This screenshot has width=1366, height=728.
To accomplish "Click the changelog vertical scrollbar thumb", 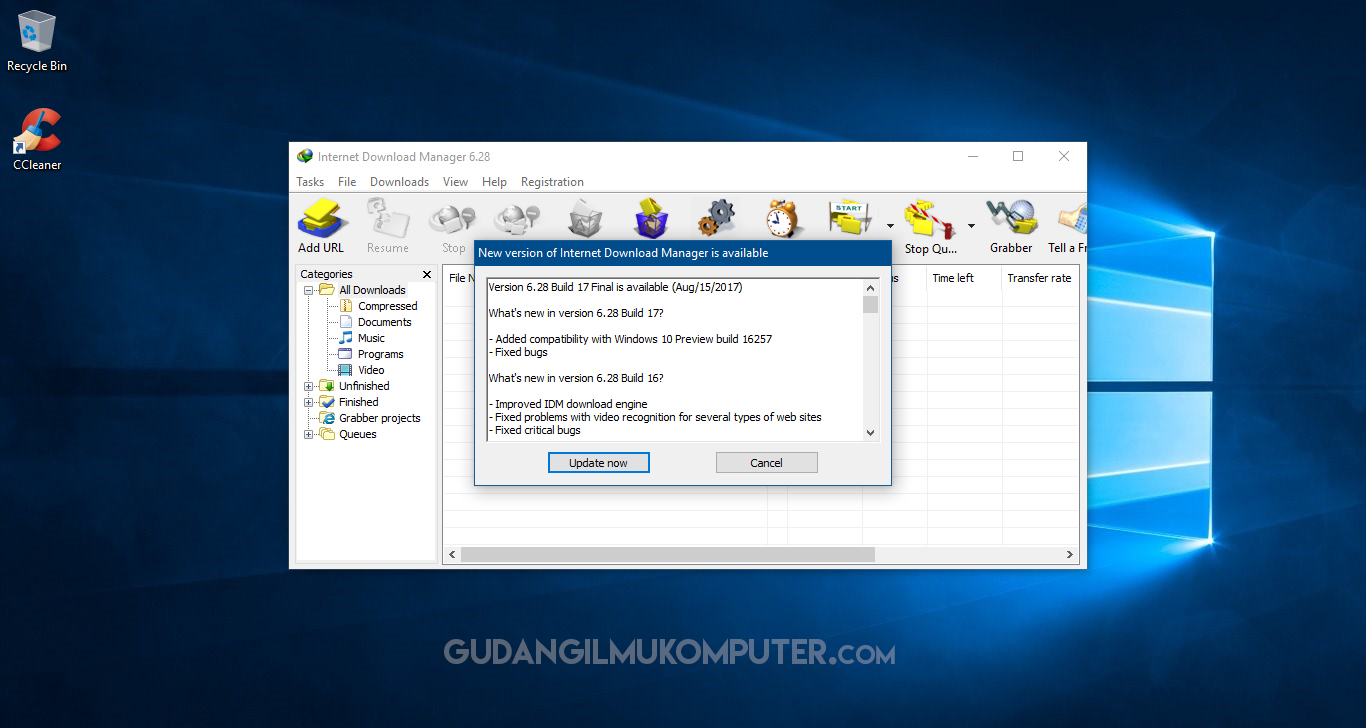I will (870, 305).
